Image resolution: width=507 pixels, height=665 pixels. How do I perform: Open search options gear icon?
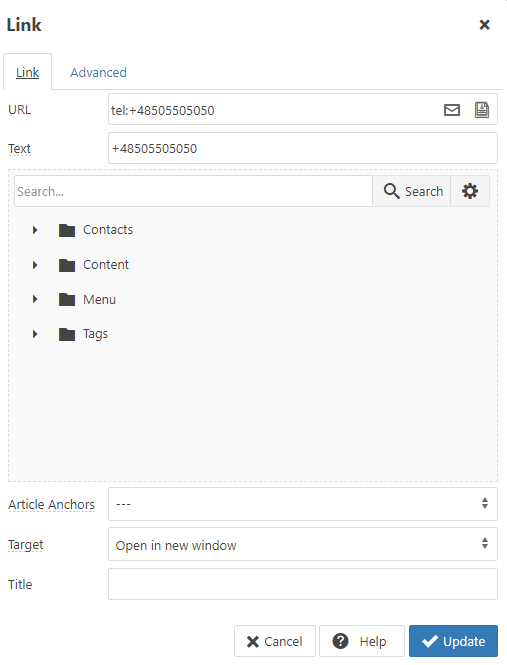[x=470, y=191]
